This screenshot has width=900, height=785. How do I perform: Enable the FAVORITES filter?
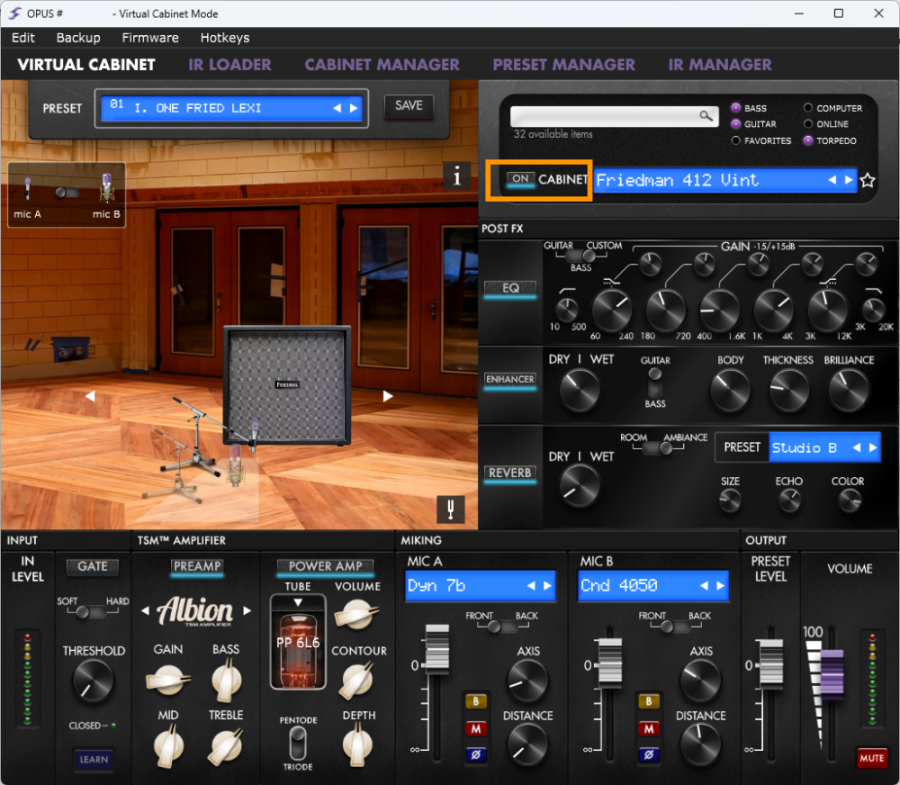click(735, 141)
